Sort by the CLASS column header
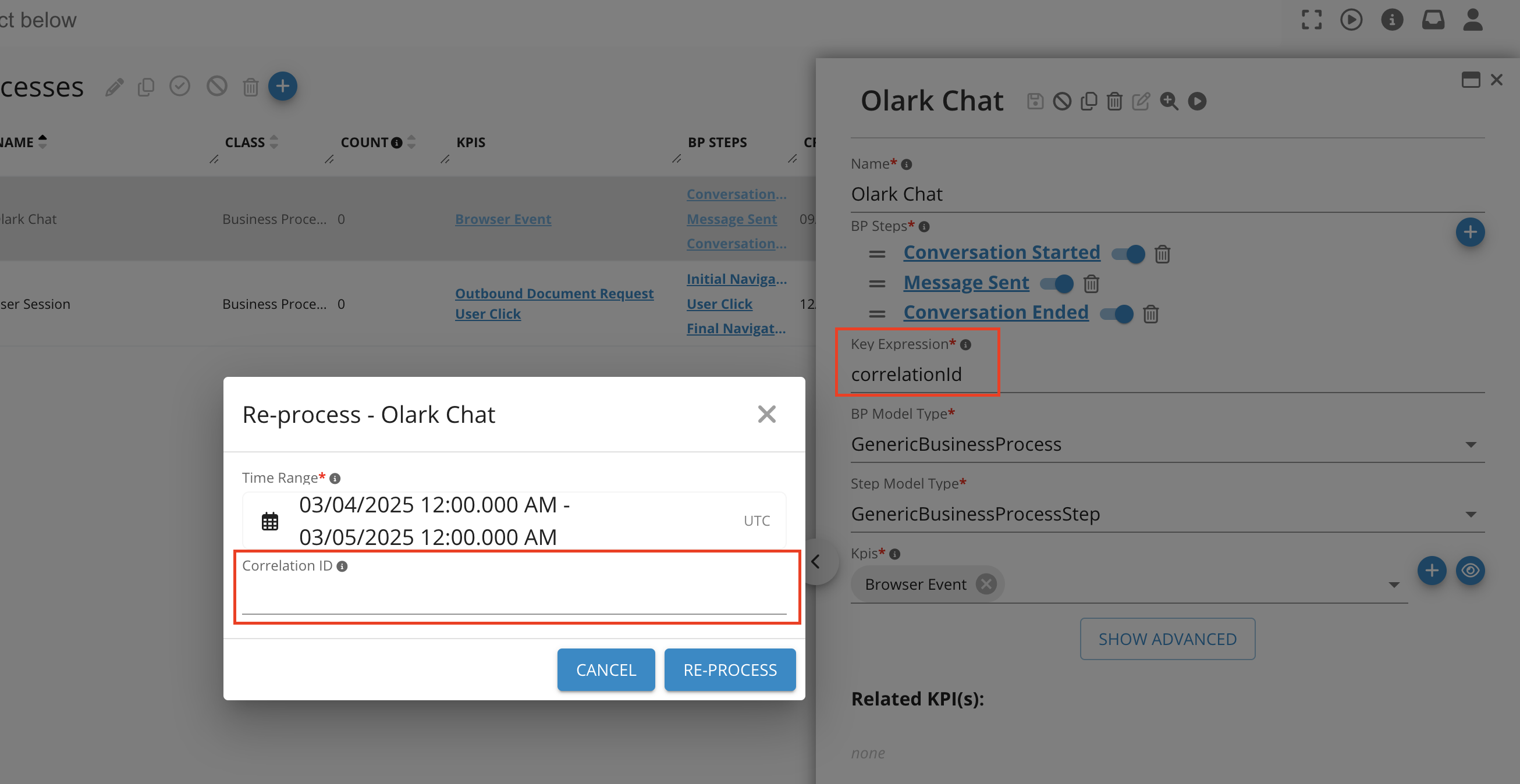Image resolution: width=1520 pixels, height=784 pixels. coord(245,142)
